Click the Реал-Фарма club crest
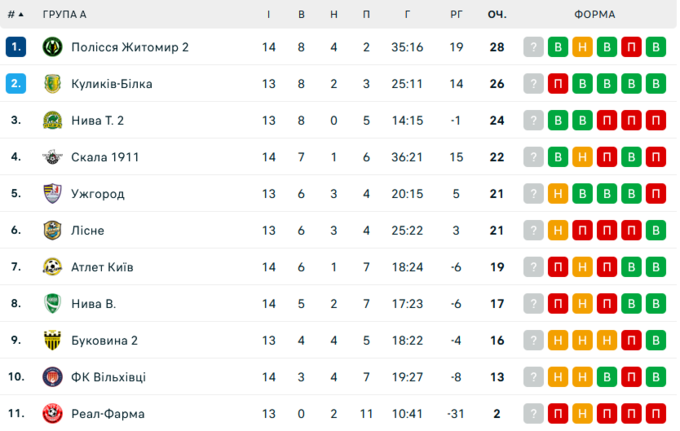The height and width of the screenshot is (431, 680). (53, 413)
